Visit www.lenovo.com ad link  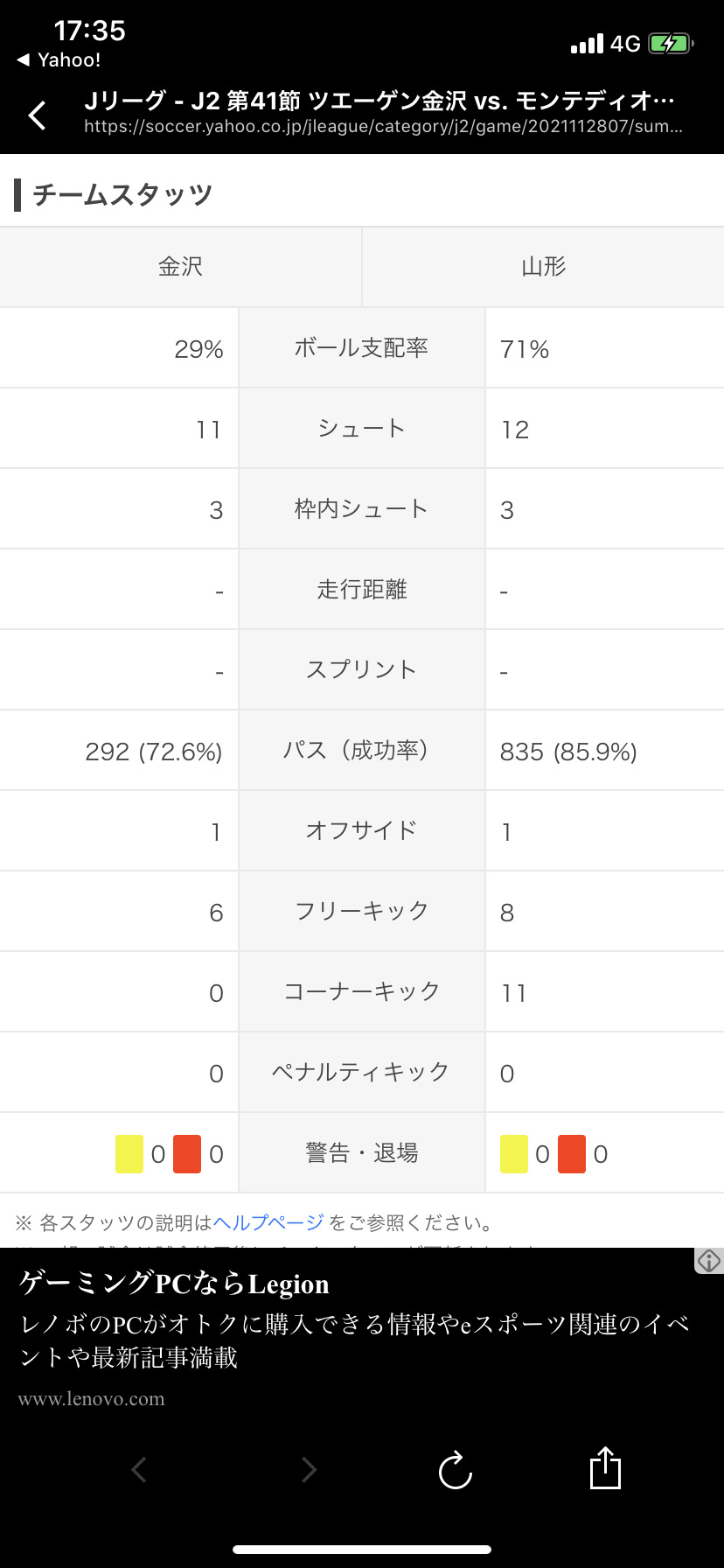[91, 1398]
